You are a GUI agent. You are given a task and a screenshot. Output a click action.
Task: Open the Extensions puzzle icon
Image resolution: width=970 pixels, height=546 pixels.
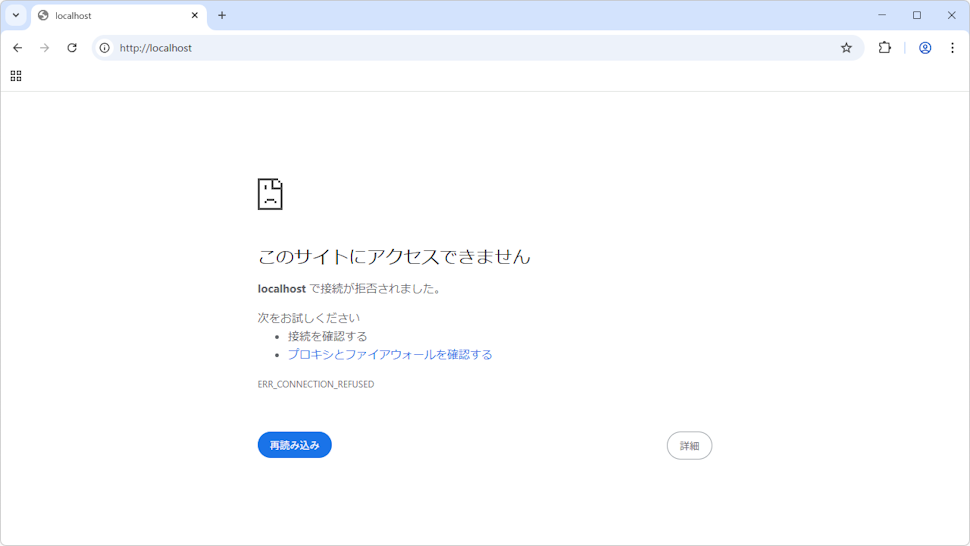(x=885, y=48)
